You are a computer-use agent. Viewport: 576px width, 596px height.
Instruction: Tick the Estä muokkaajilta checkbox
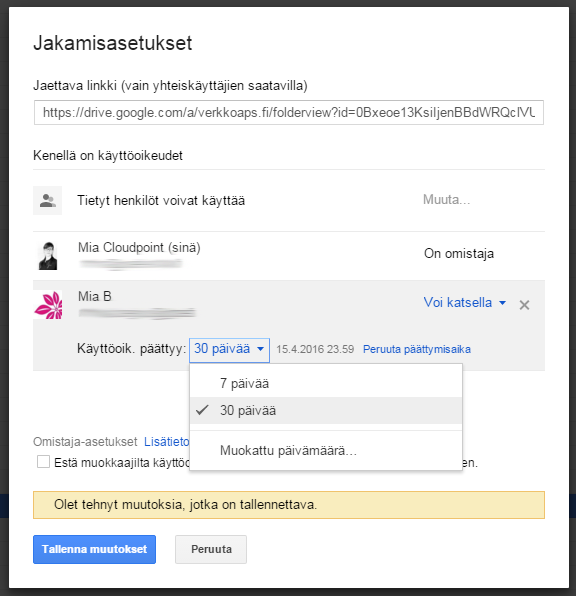(43, 462)
